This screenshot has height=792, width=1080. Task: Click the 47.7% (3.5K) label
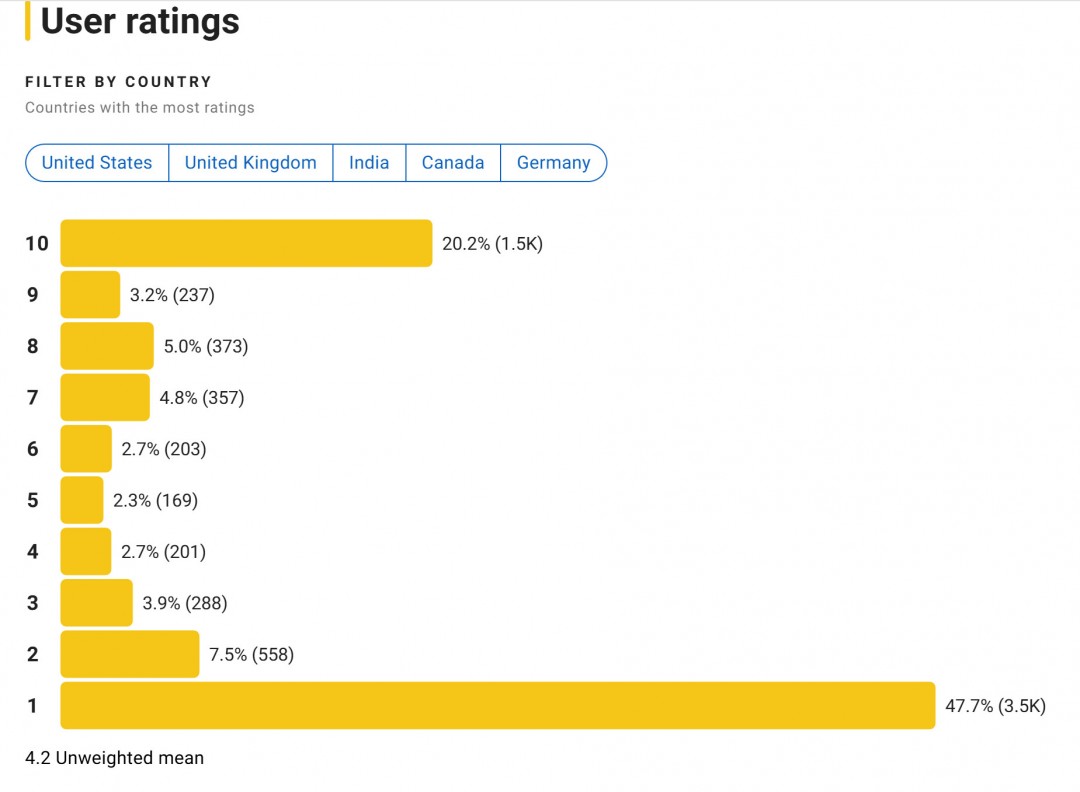point(995,706)
